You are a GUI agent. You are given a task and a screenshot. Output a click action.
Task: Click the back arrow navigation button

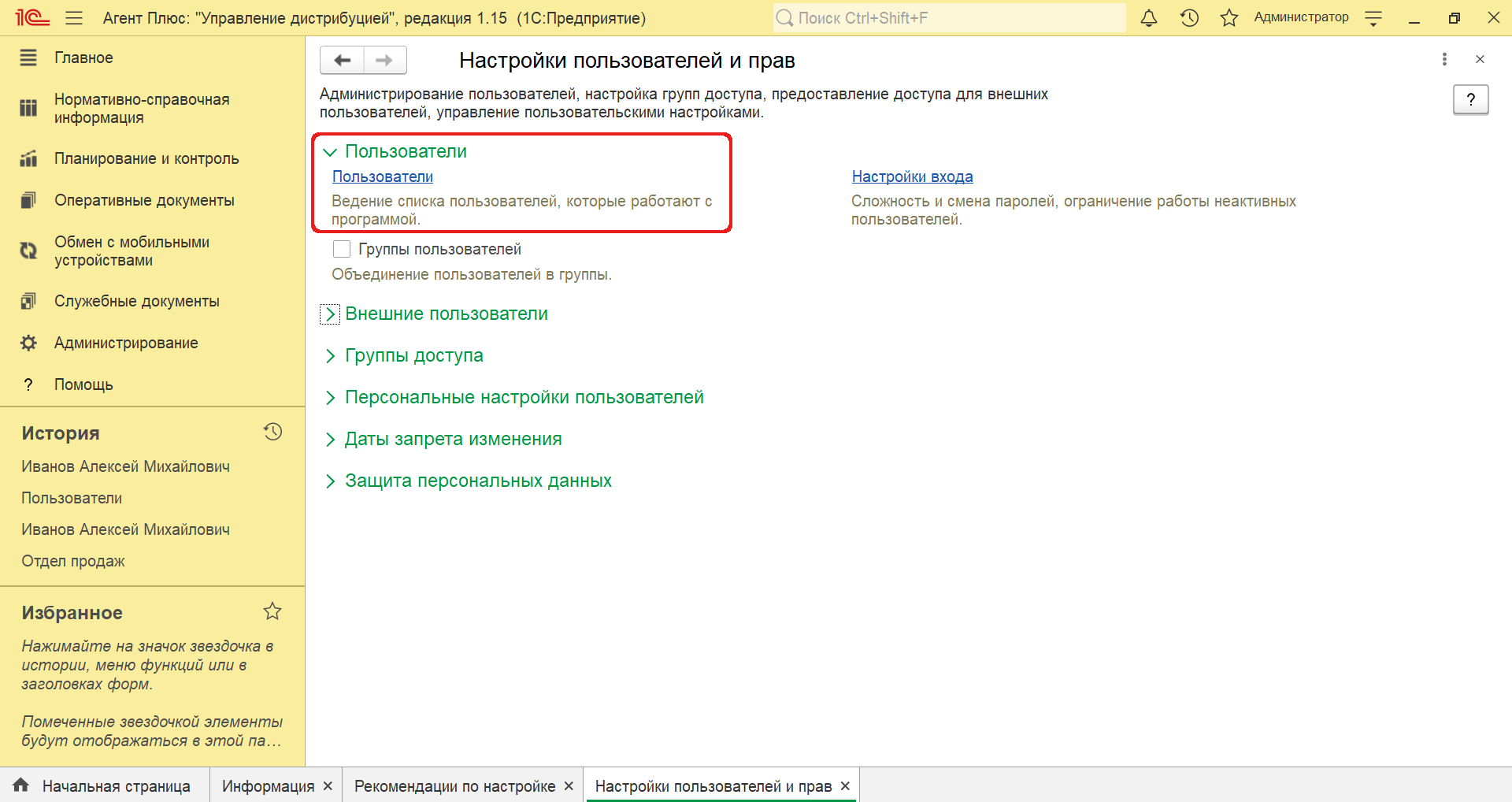click(343, 60)
